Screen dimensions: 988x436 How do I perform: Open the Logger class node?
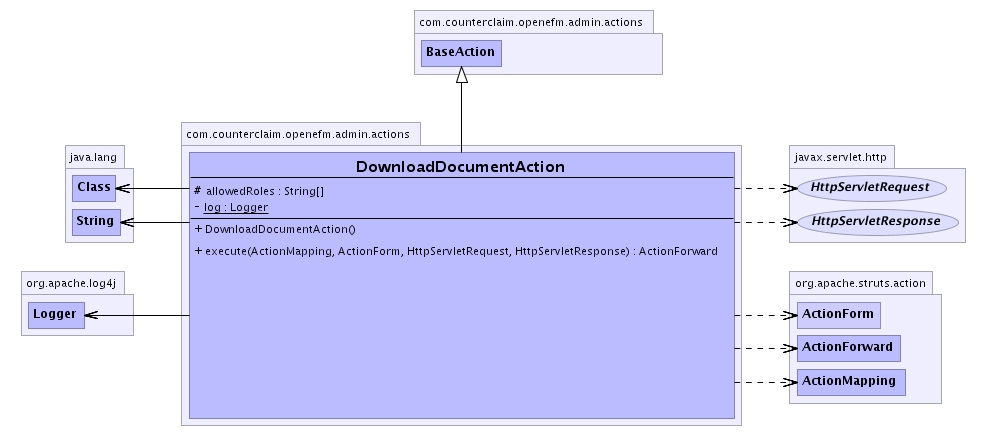[x=55, y=315]
